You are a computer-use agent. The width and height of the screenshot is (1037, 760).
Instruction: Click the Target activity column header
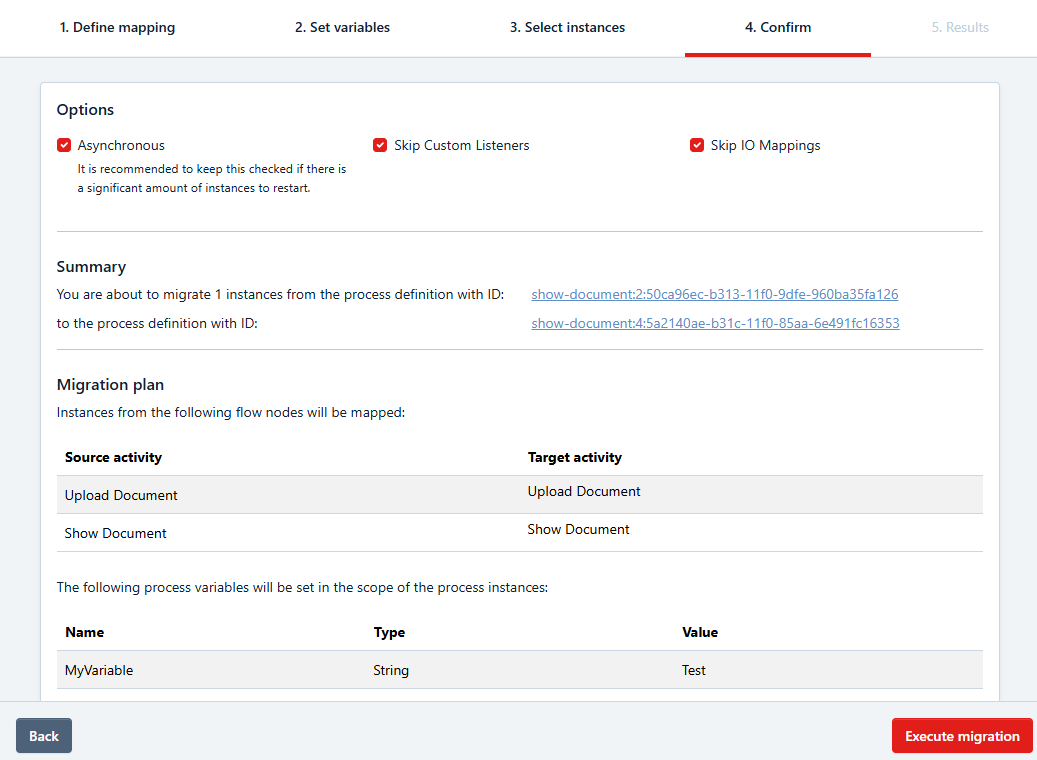574,457
